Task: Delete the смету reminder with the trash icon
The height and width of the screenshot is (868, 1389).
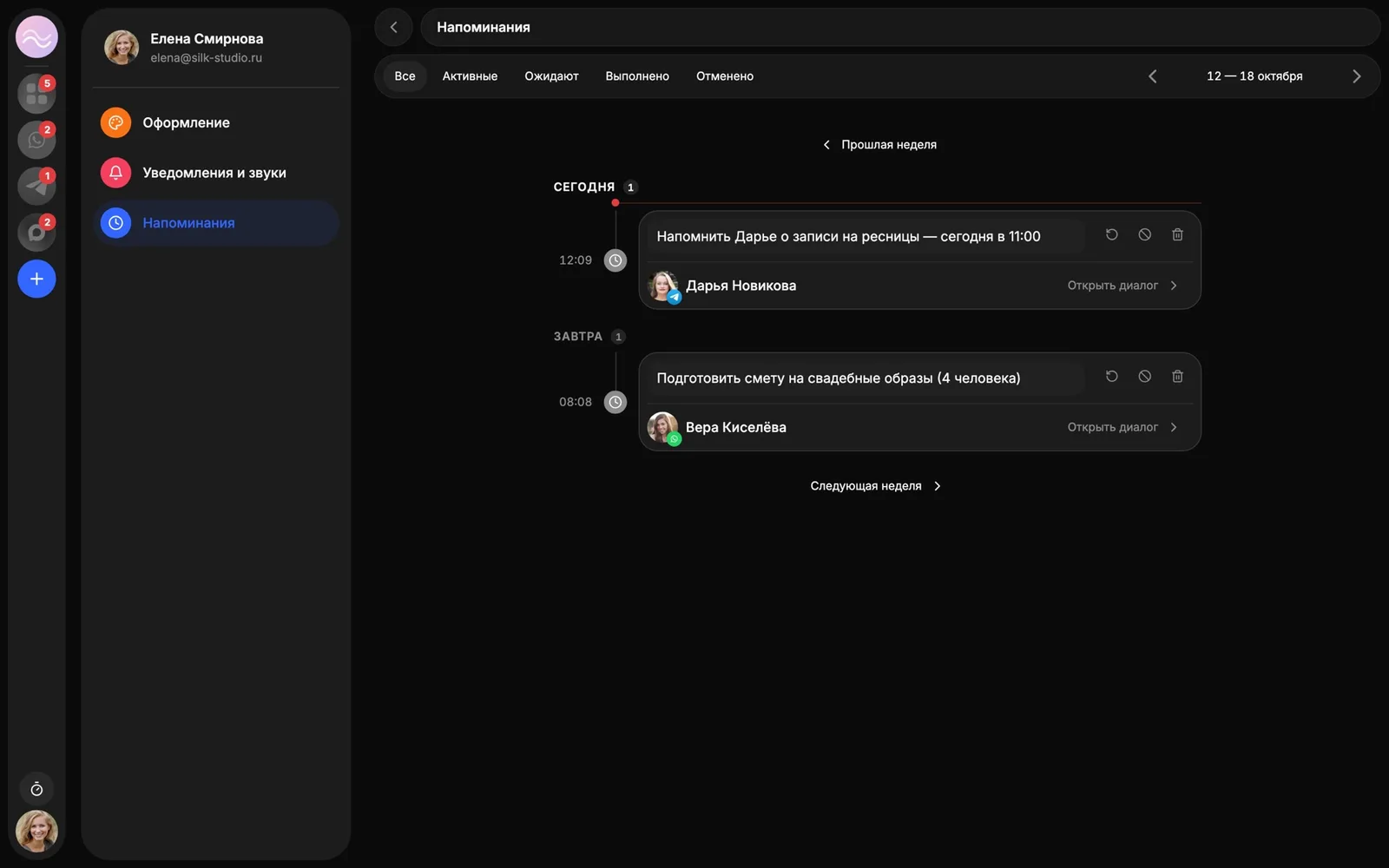Action: click(x=1177, y=376)
